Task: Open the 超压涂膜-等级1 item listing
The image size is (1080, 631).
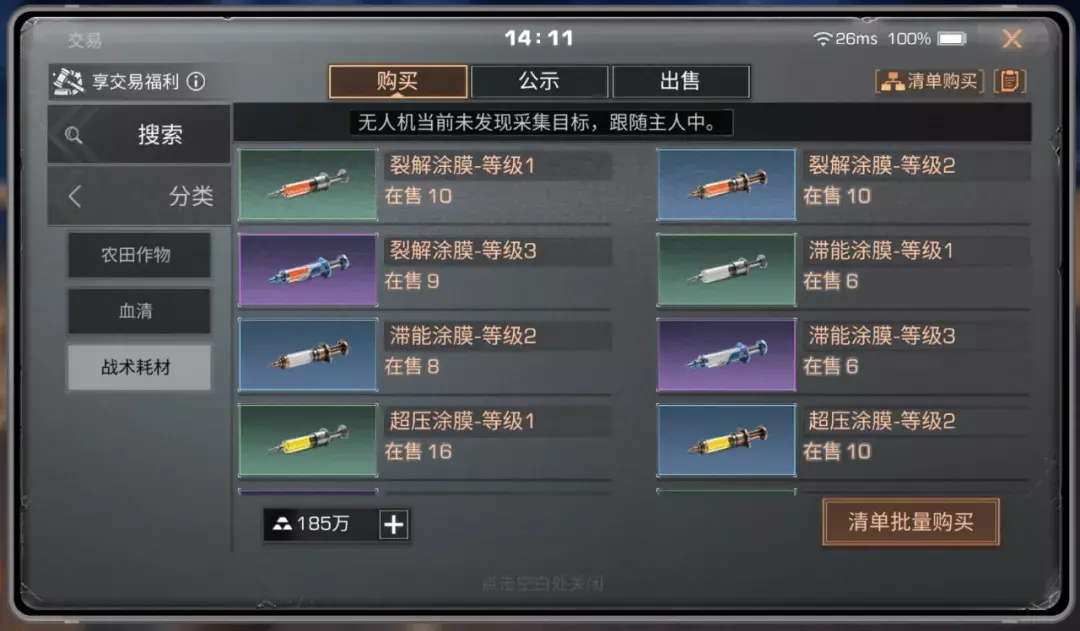Action: [x=425, y=440]
